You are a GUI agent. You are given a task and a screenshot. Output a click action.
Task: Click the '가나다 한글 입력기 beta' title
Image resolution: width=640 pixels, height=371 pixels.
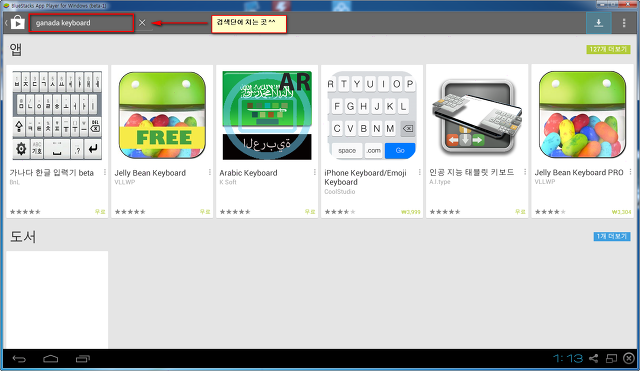[x=52, y=173]
